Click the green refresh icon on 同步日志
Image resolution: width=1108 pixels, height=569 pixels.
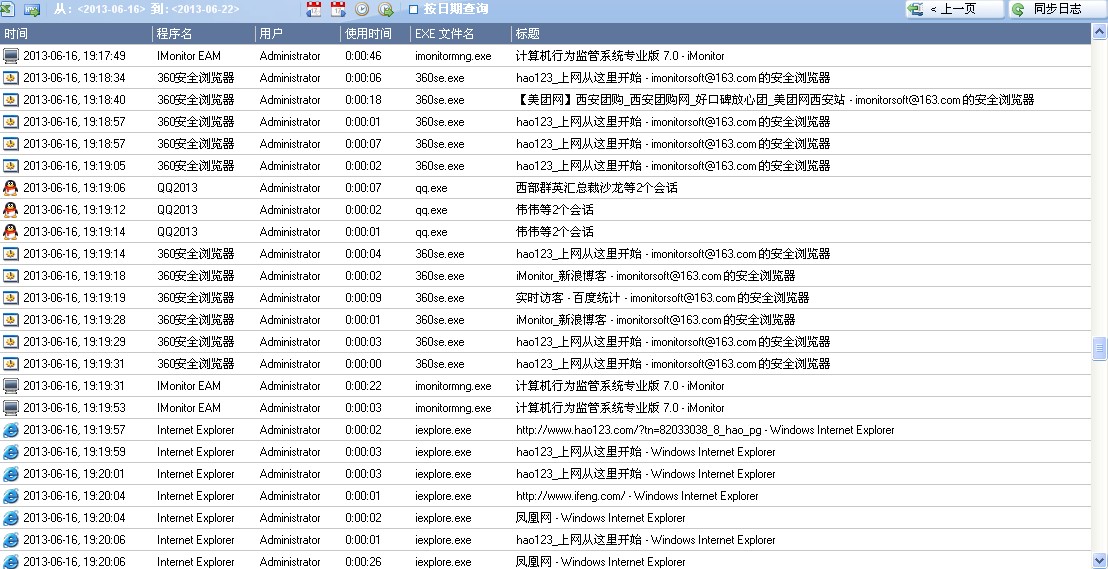coord(1018,9)
